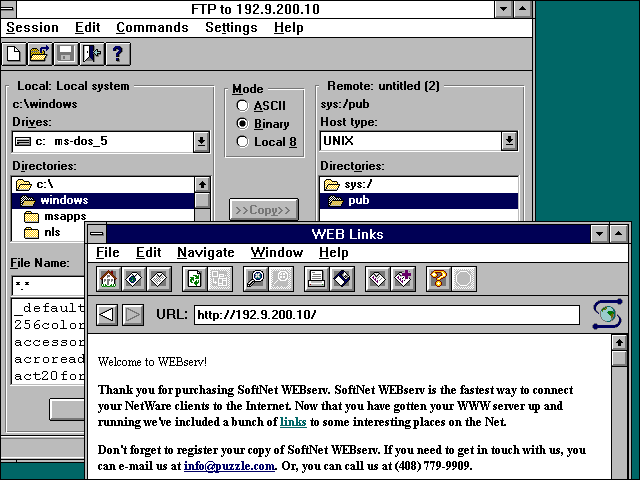Viewport: 640px width, 480px height.
Task: Click the Save diskette icon in WEB Links toolbar
Action: click(342, 279)
